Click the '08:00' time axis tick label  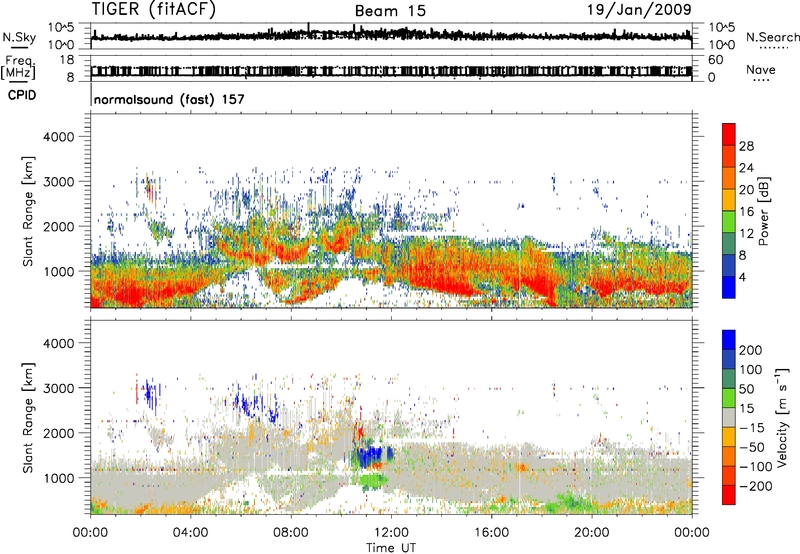291,533
